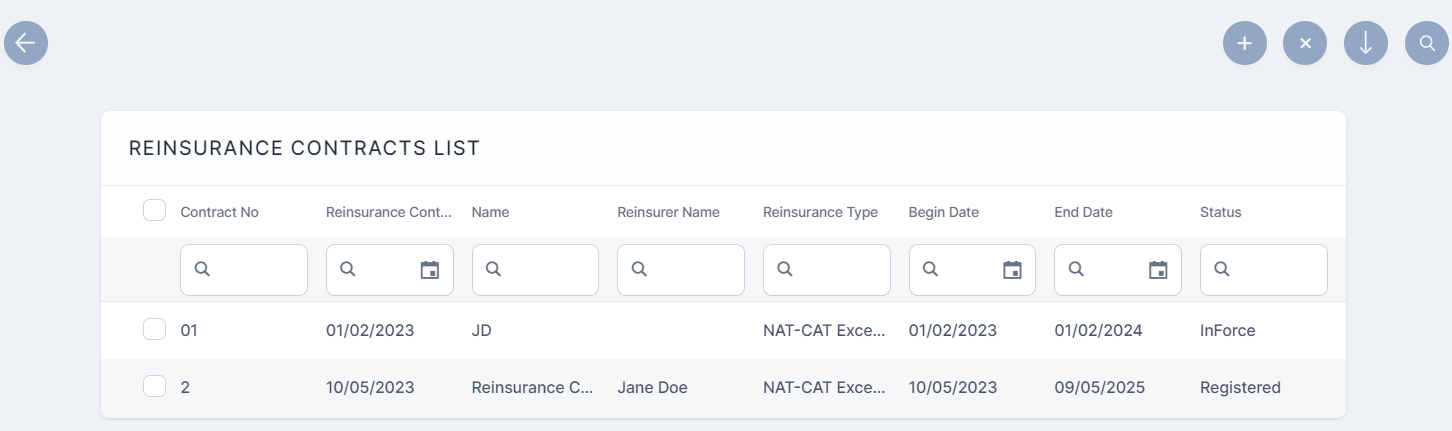Image resolution: width=1452 pixels, height=431 pixels.
Task: Click the back arrow button
Action: 26,43
